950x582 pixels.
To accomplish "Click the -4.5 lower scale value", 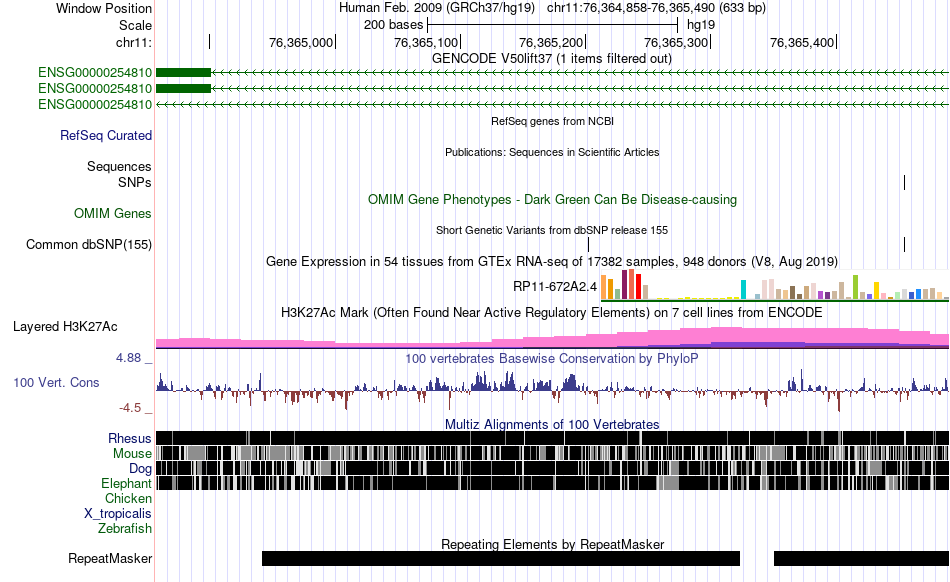I will 130,408.
